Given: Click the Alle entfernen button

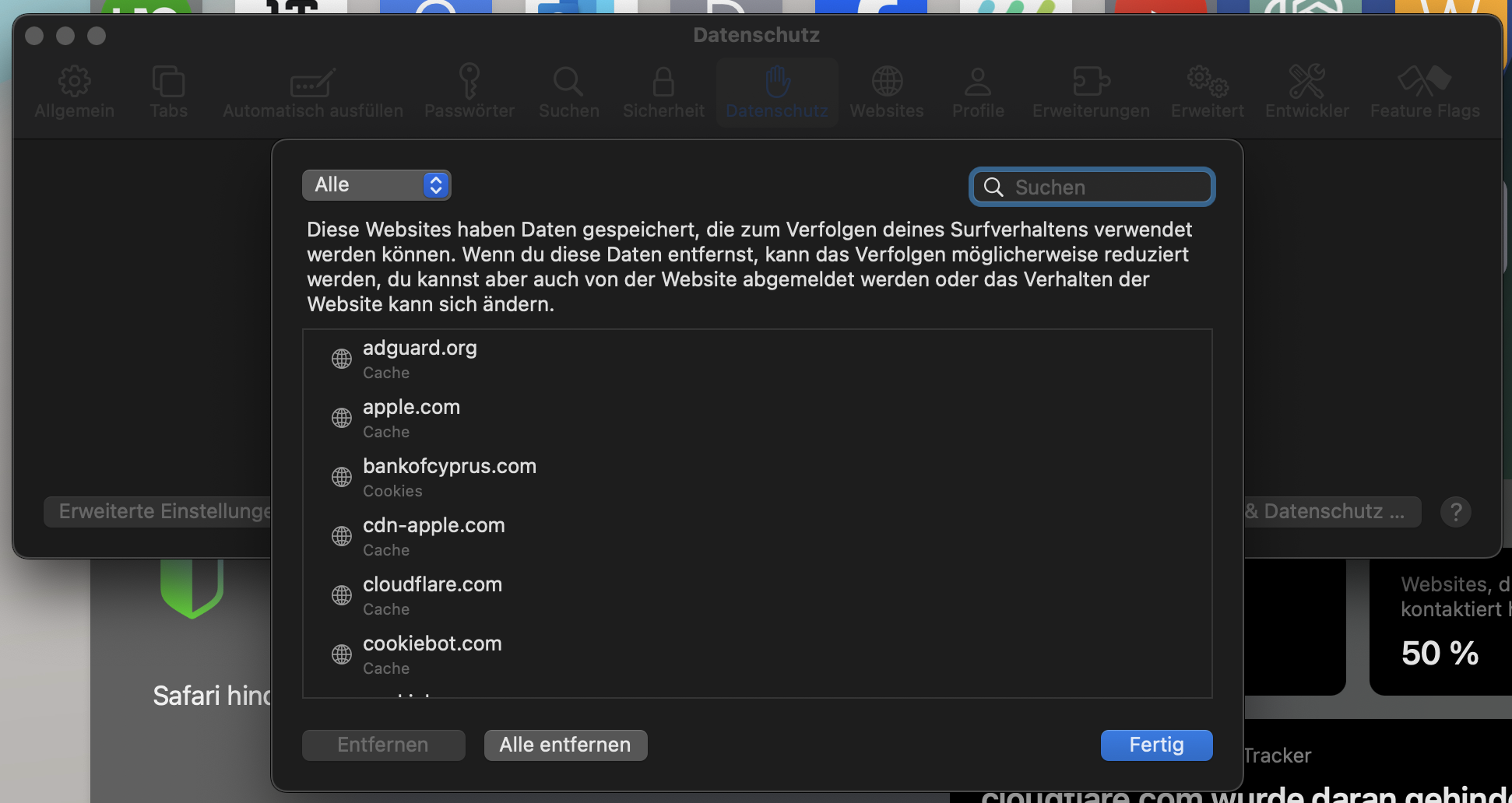Looking at the screenshot, I should pos(565,745).
